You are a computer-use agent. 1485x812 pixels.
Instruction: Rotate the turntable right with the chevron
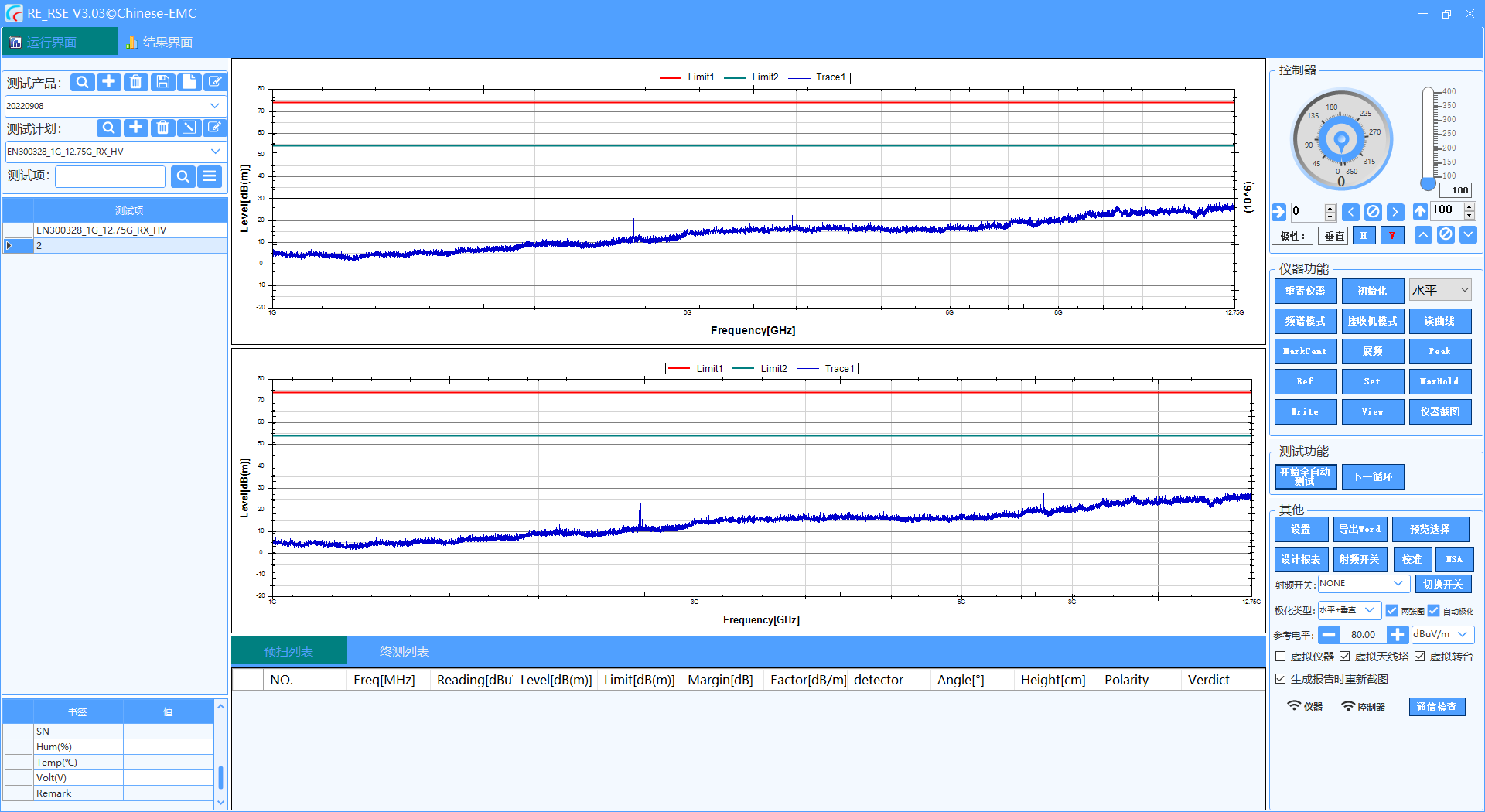coord(1395,212)
